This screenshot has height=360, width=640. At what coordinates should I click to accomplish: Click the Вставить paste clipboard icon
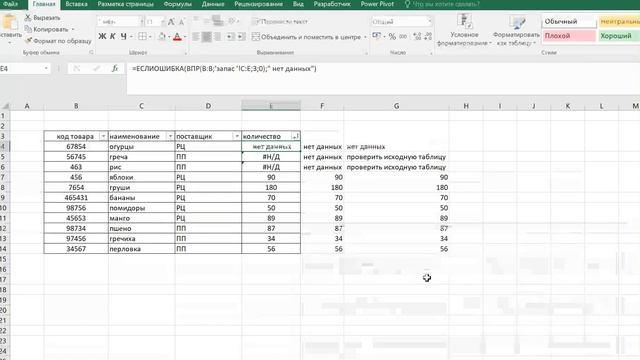[x=10, y=22]
